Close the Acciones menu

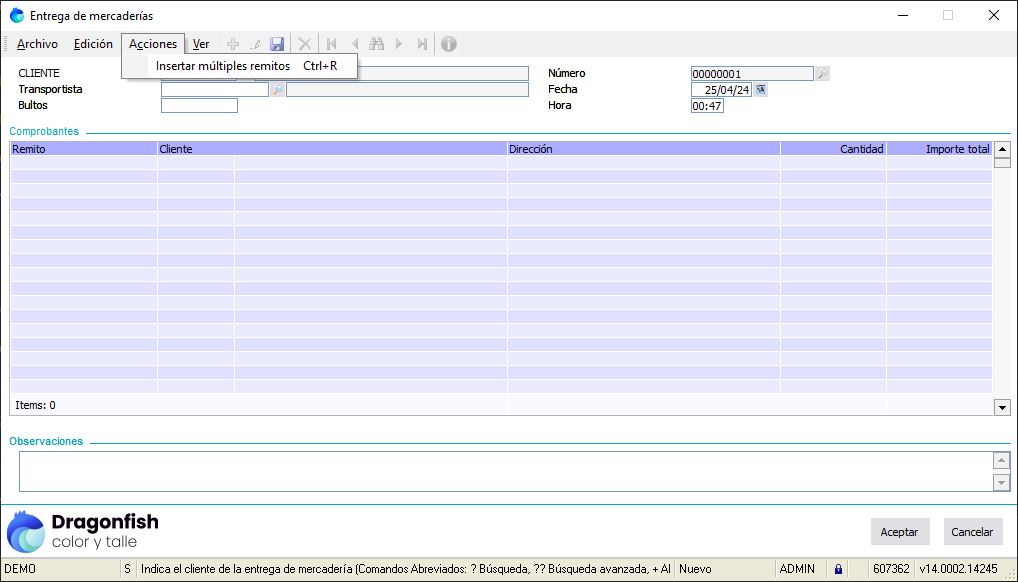click(153, 44)
